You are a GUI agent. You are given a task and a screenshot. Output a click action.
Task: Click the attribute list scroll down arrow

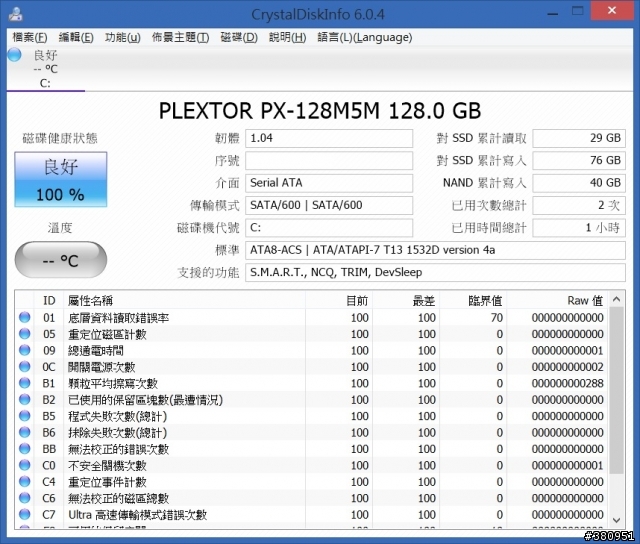pos(616,520)
